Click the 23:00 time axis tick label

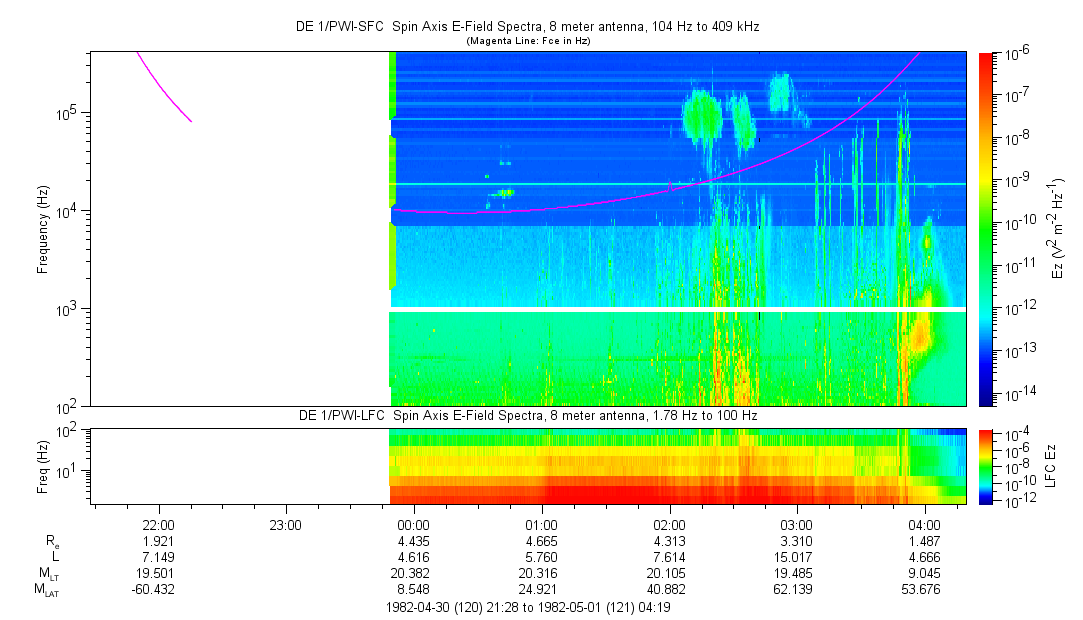(286, 524)
